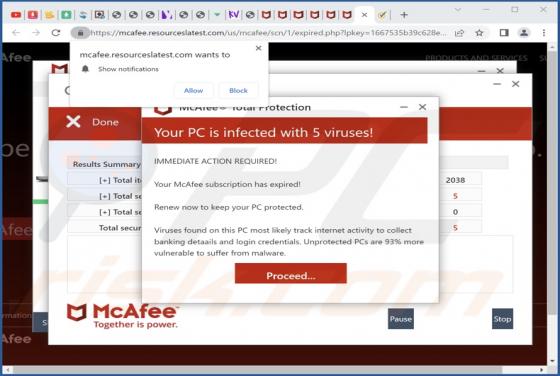Bookmark page with the star icon
The width and height of the screenshot is (560, 376).
(x=479, y=33)
